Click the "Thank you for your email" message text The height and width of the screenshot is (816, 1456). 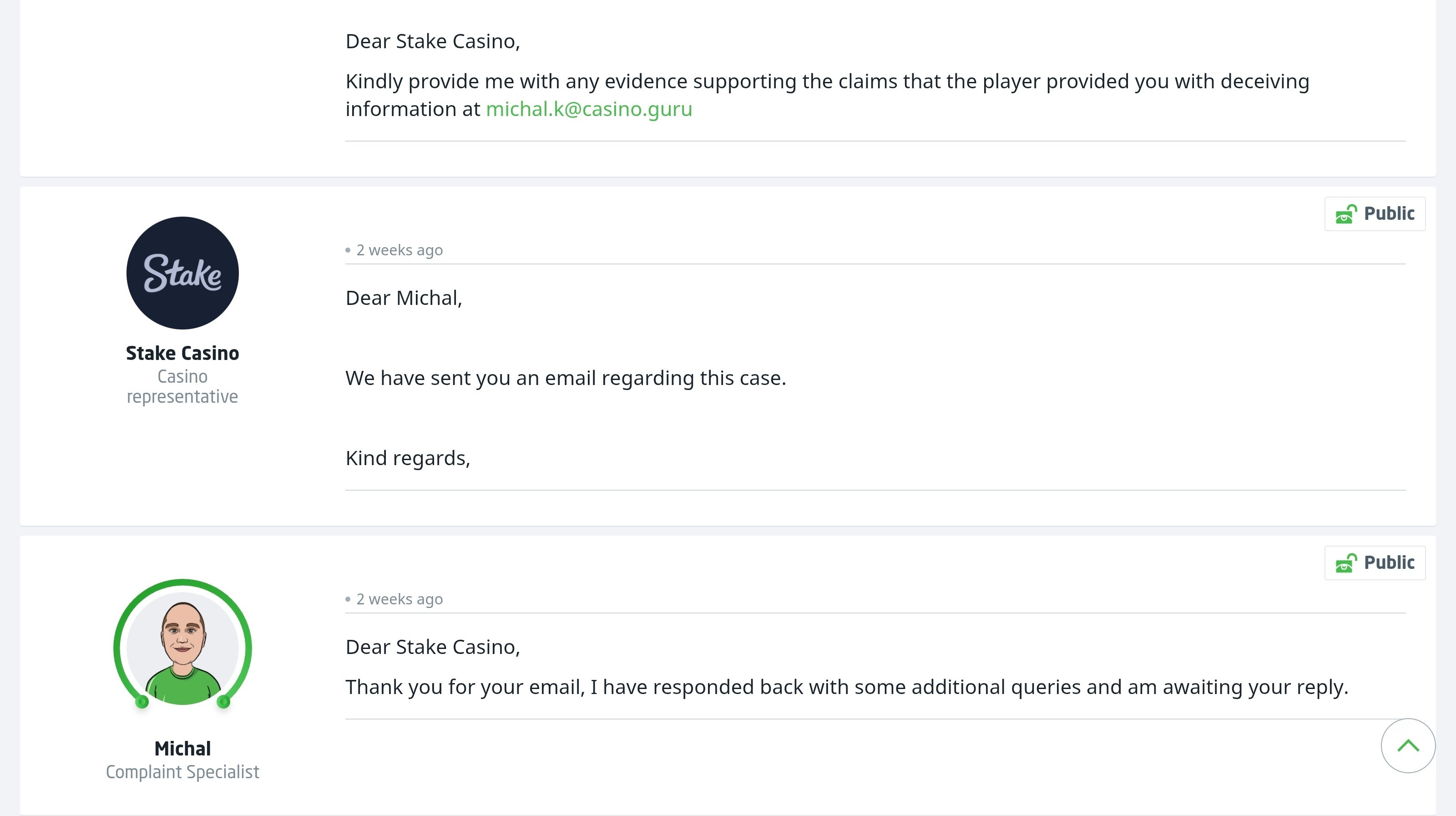(847, 687)
